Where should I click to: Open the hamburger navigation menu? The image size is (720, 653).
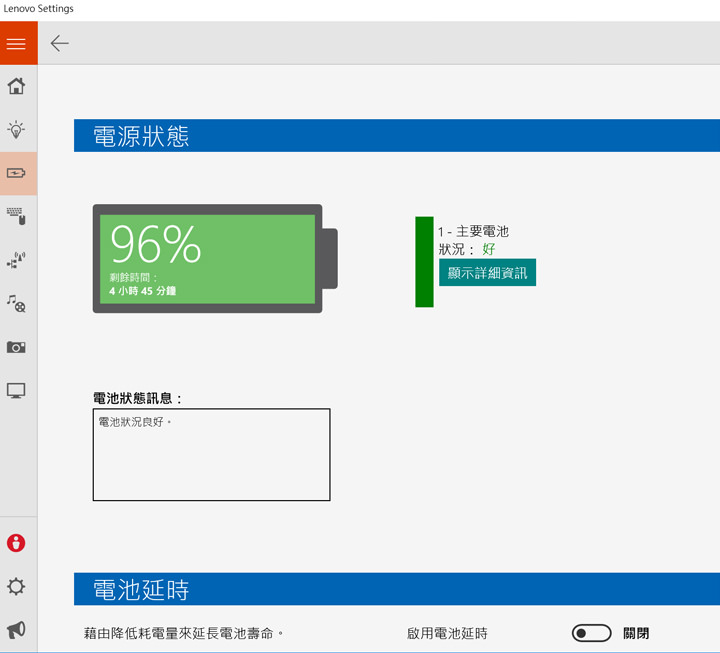pyautogui.click(x=17, y=43)
